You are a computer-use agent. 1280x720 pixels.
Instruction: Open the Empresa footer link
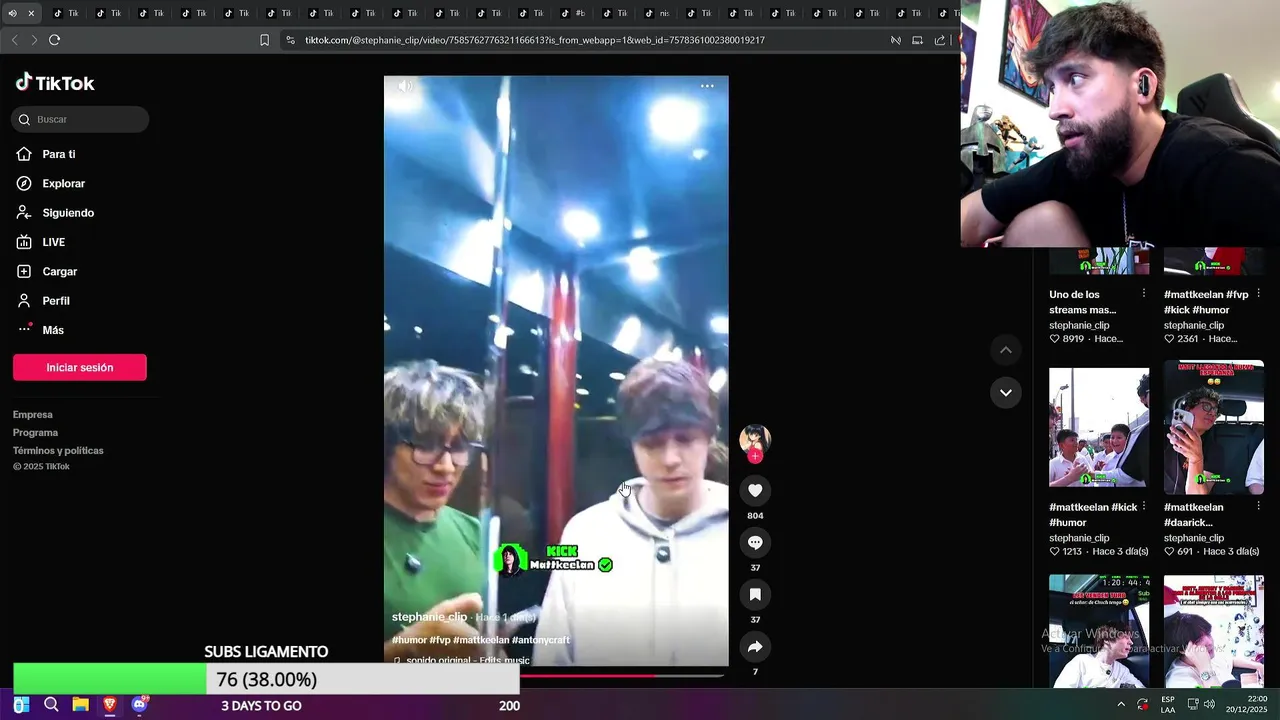click(x=33, y=415)
